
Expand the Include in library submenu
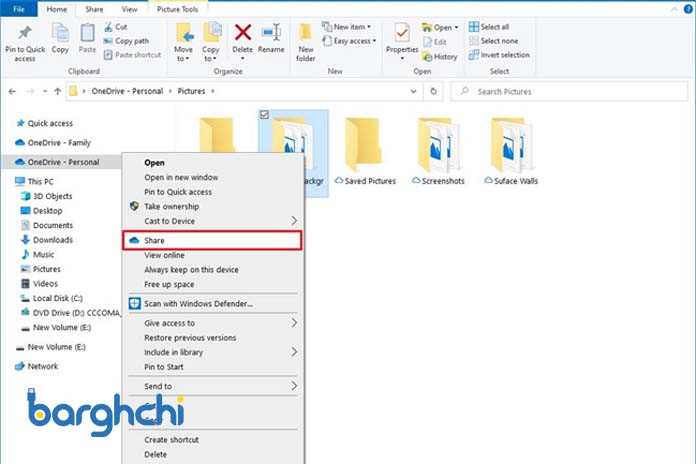click(x=214, y=352)
